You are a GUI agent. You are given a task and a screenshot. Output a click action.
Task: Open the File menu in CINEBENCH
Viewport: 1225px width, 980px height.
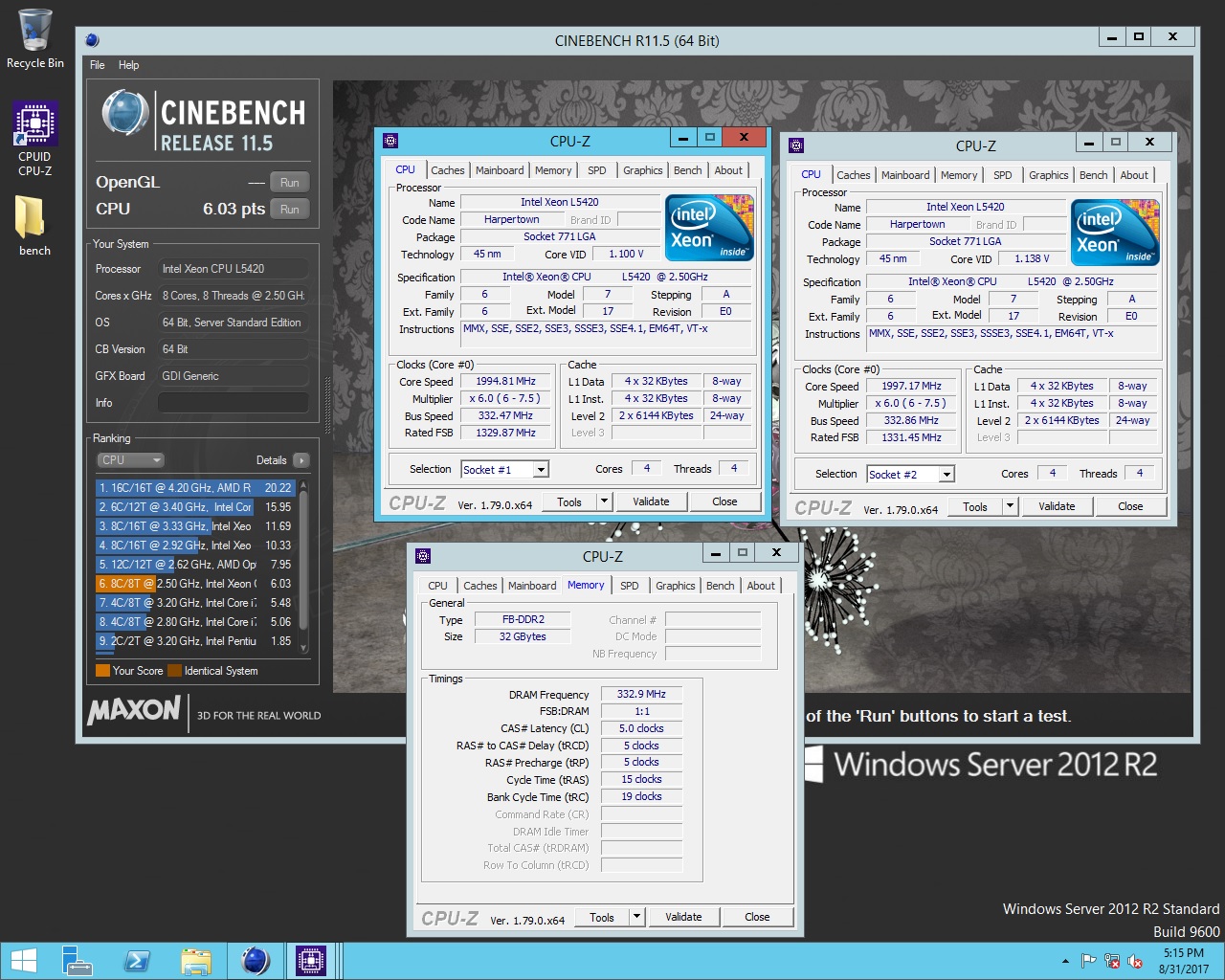pyautogui.click(x=98, y=65)
